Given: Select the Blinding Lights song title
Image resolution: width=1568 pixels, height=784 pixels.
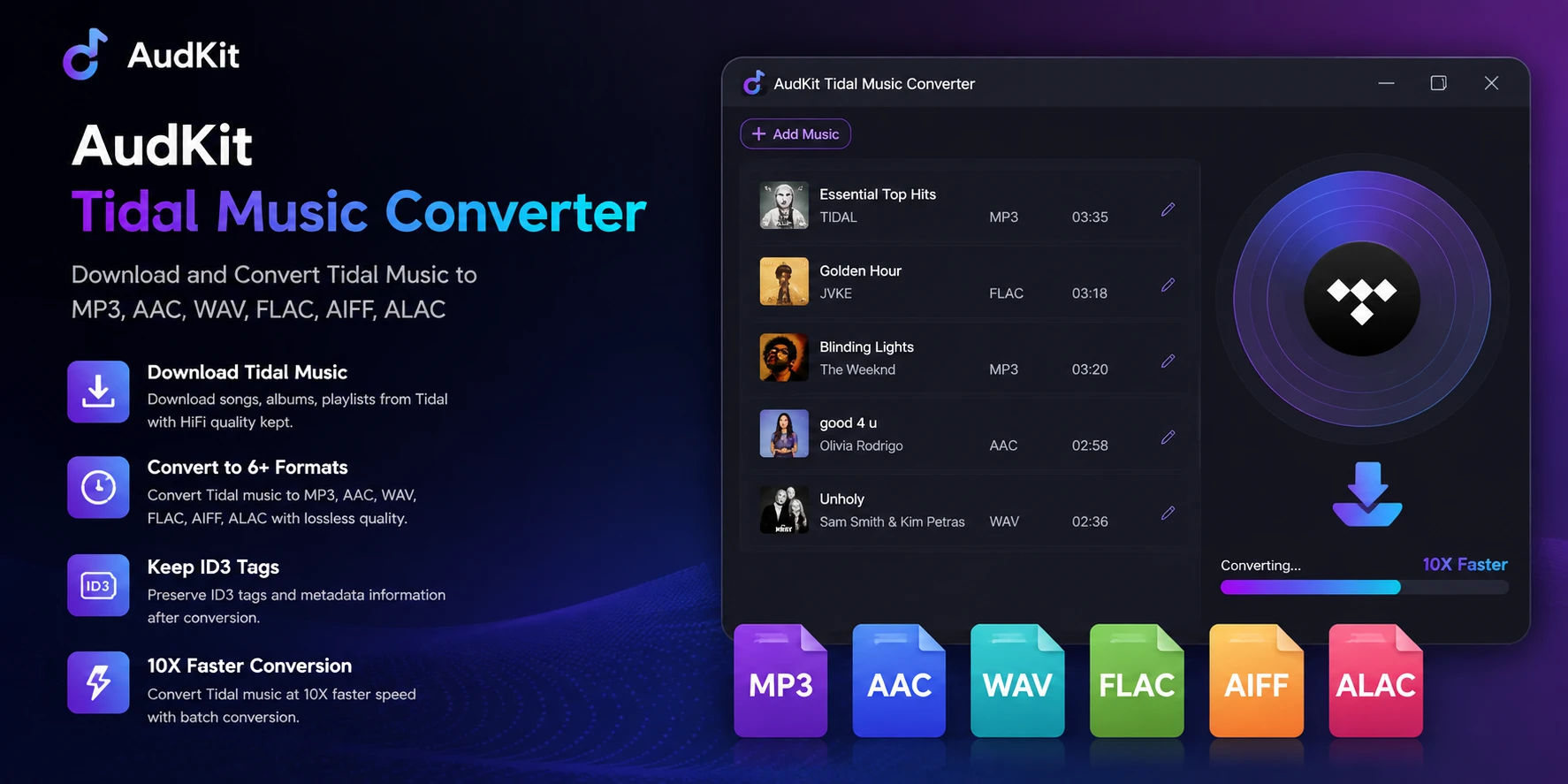Looking at the screenshot, I should pyautogui.click(x=866, y=346).
